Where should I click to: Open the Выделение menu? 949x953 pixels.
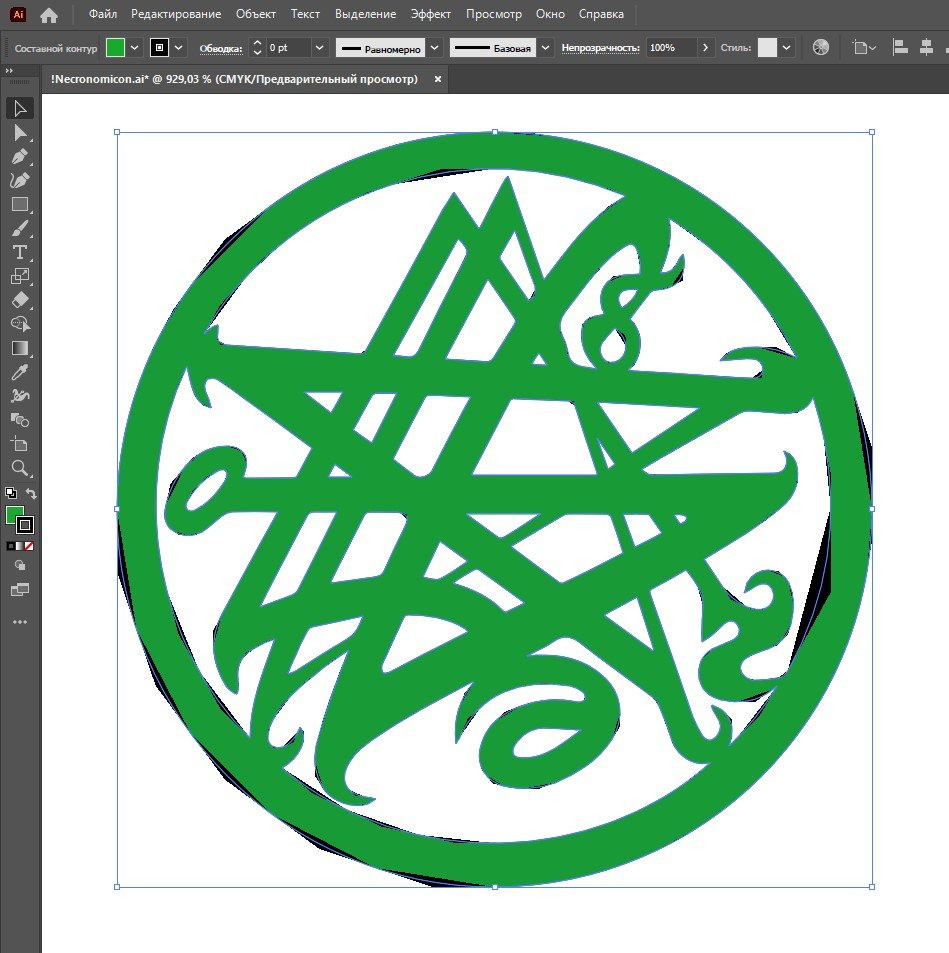(x=365, y=14)
